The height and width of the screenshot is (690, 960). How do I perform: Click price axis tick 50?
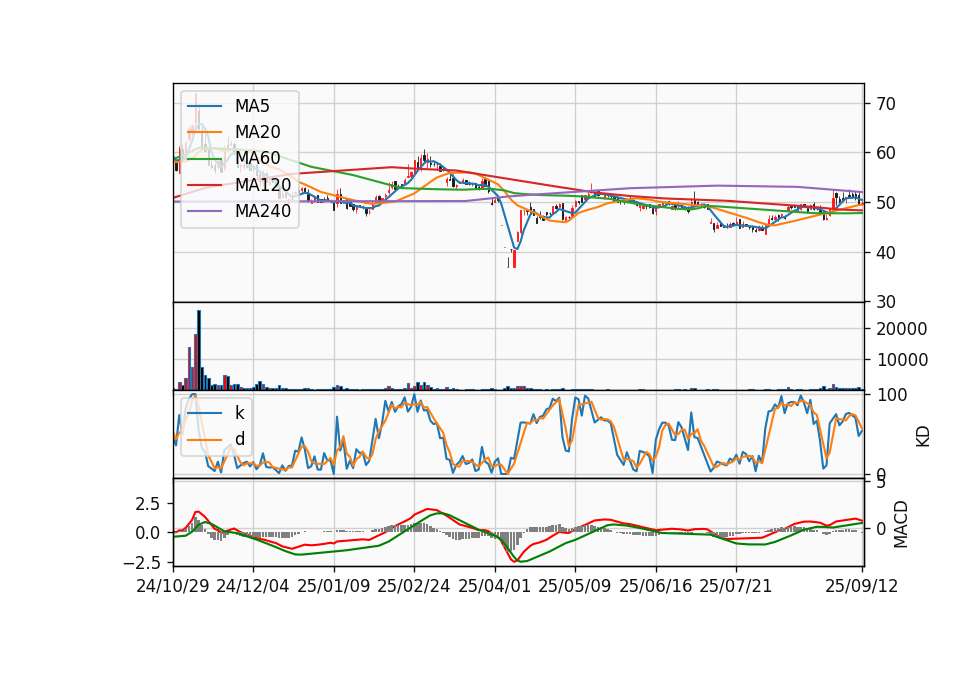coord(885,203)
